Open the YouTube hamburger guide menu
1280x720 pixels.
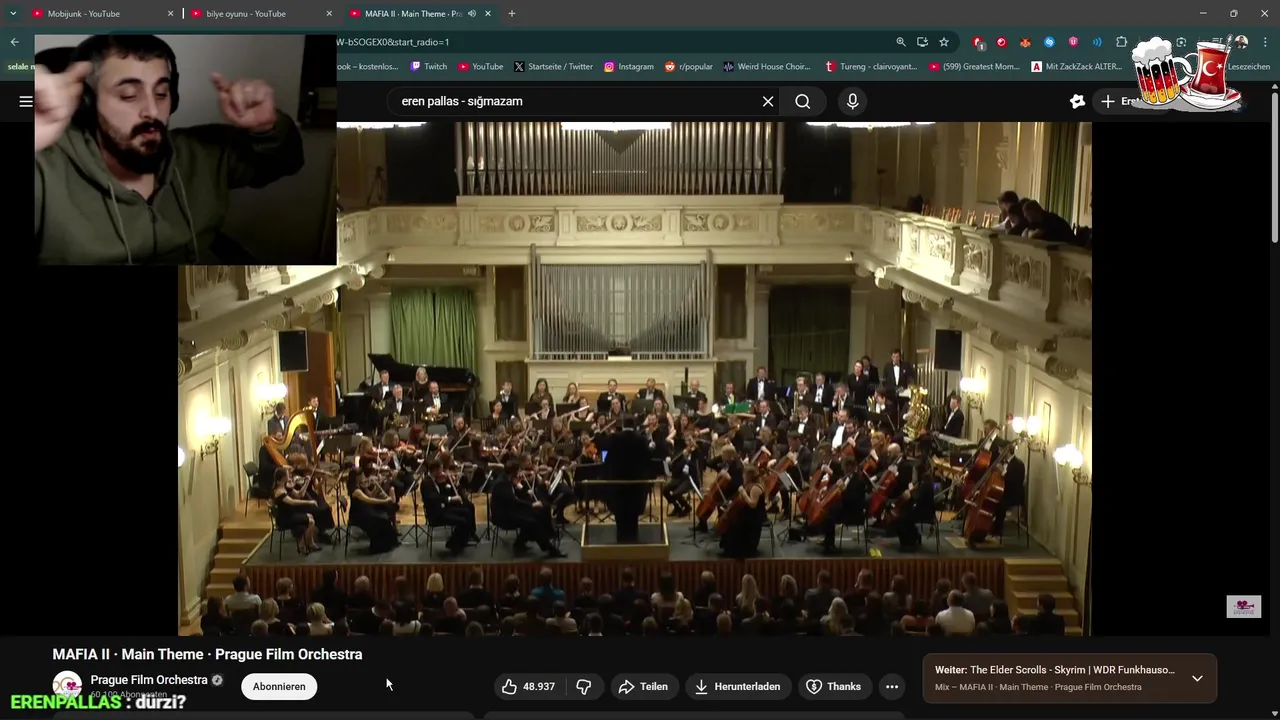tap(26, 101)
